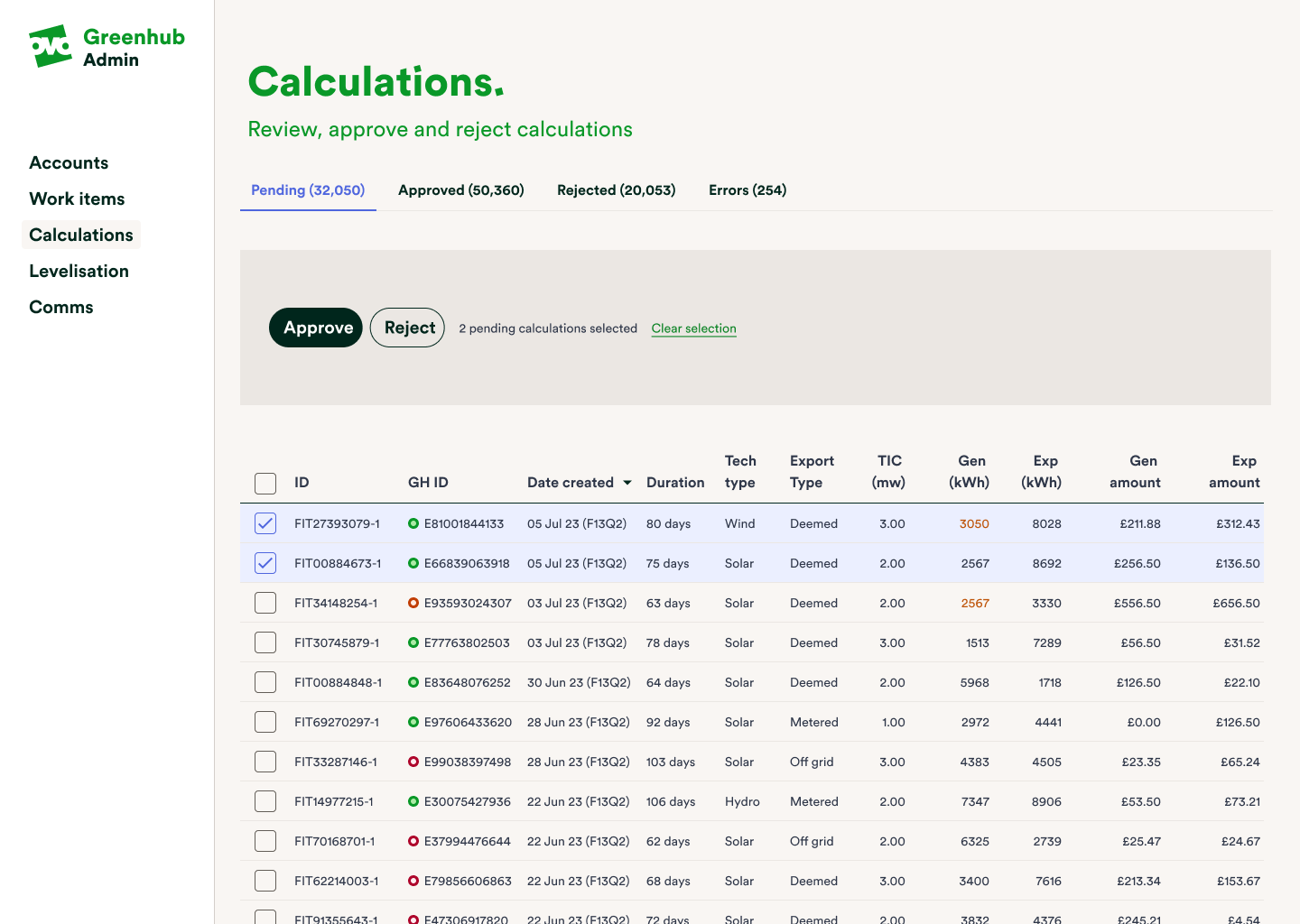Click the highlighted 3050 Gen value

tap(974, 523)
